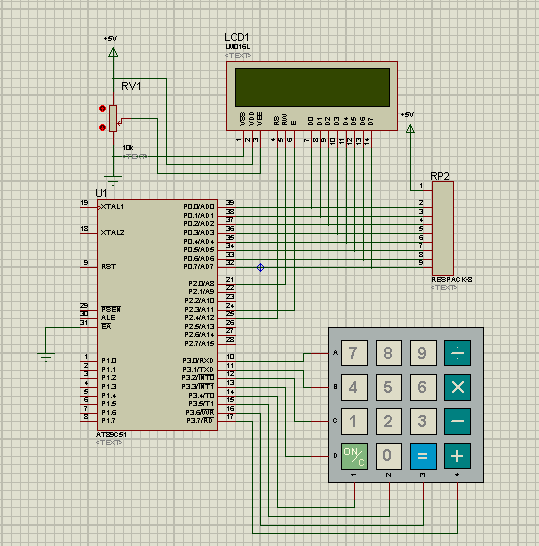Click the +5V power terminal near RP2
The height and width of the screenshot is (546, 539).
coord(410,128)
